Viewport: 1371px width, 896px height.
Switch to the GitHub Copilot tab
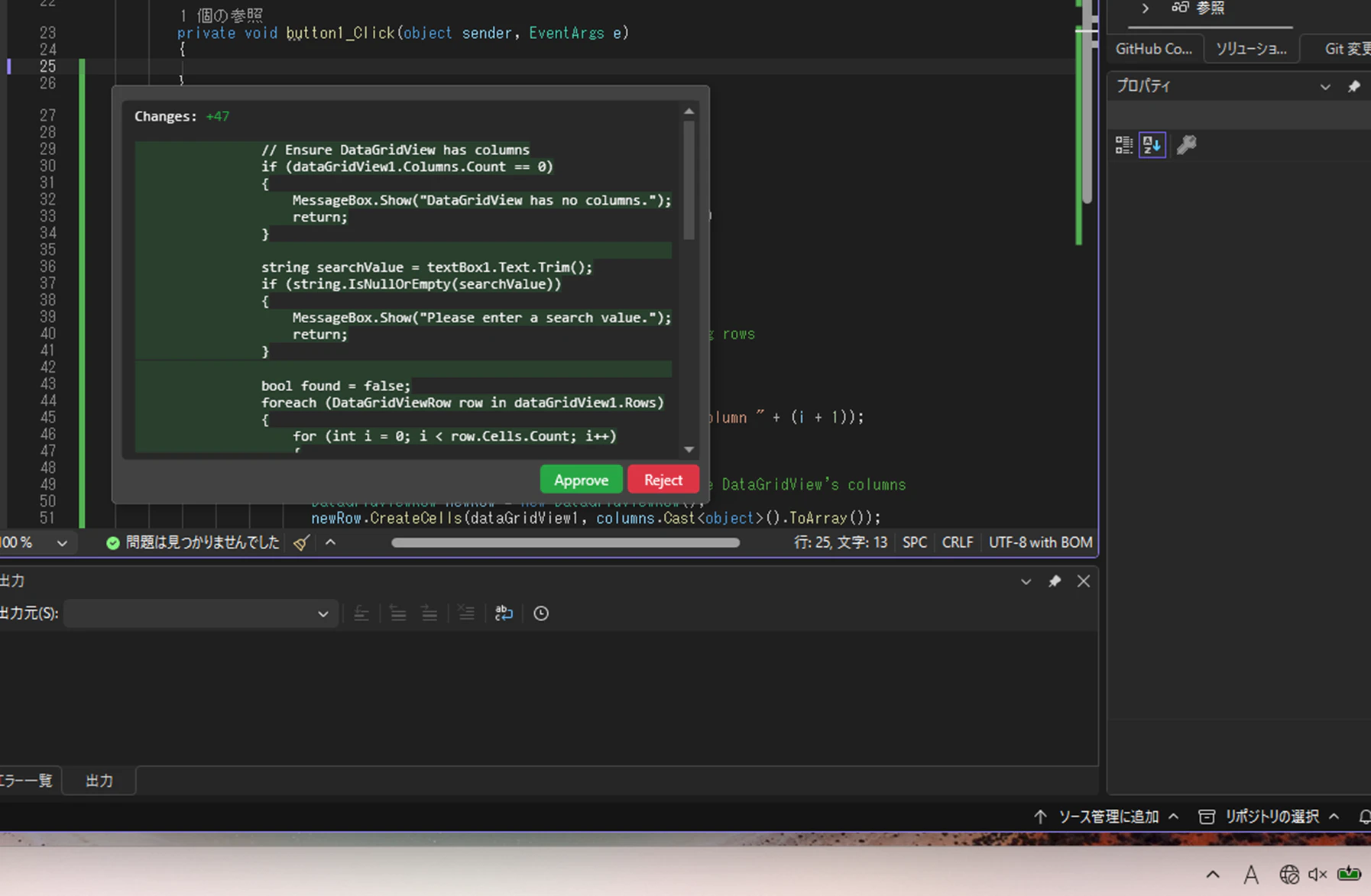pyautogui.click(x=1153, y=49)
